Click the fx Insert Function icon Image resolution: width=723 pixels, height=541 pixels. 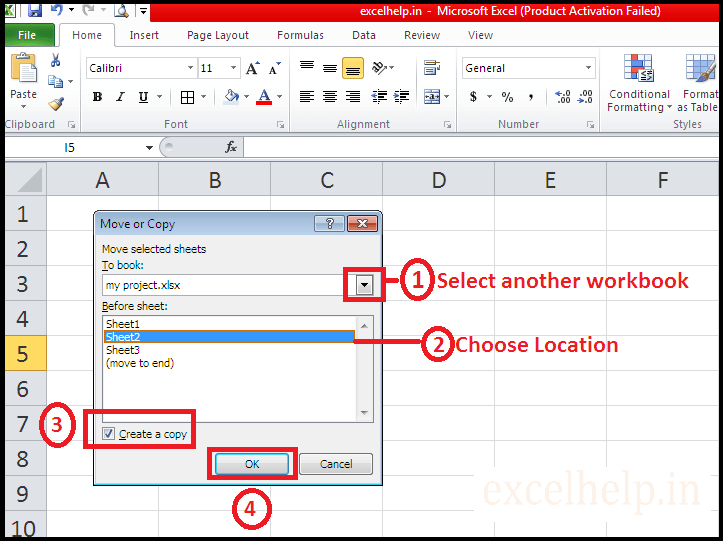231,148
